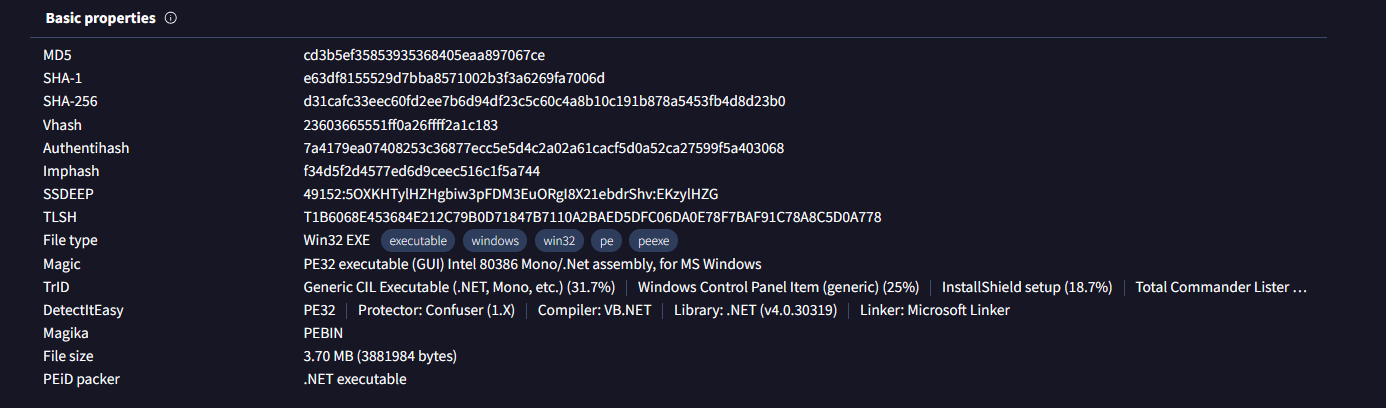Click the "Basic properties" section heading
The image size is (1386, 408).
pos(100,19)
